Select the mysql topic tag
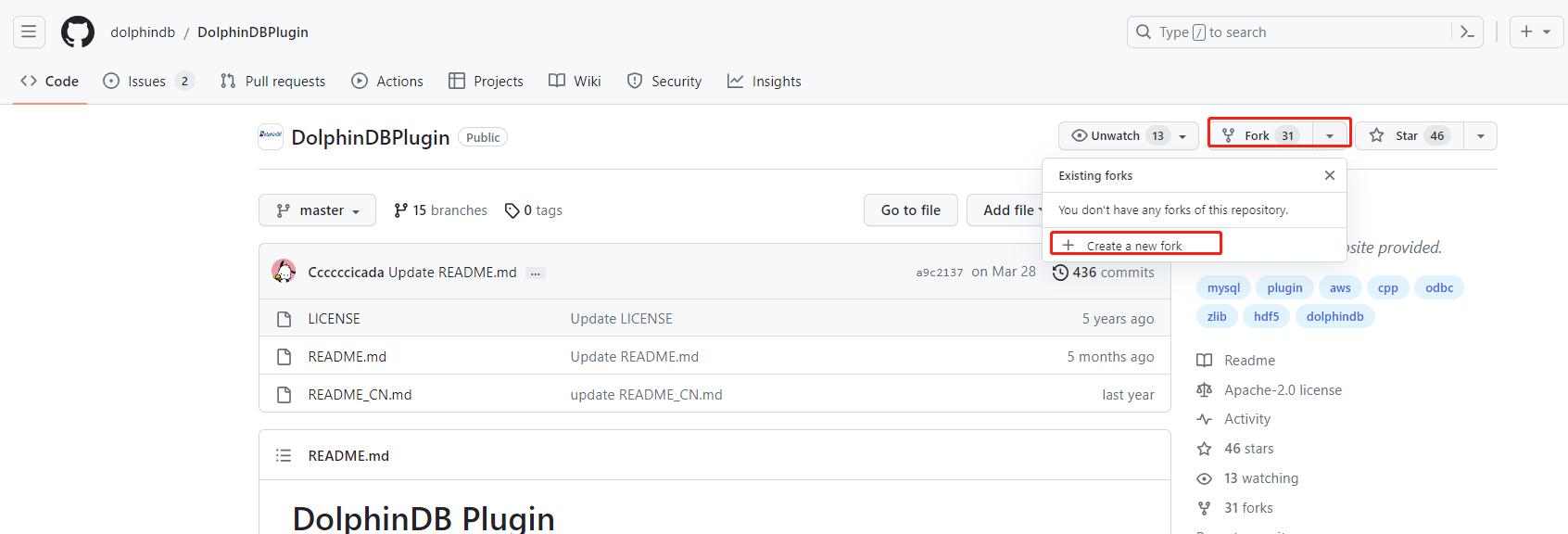The width and height of the screenshot is (1568, 534). tap(1223, 287)
